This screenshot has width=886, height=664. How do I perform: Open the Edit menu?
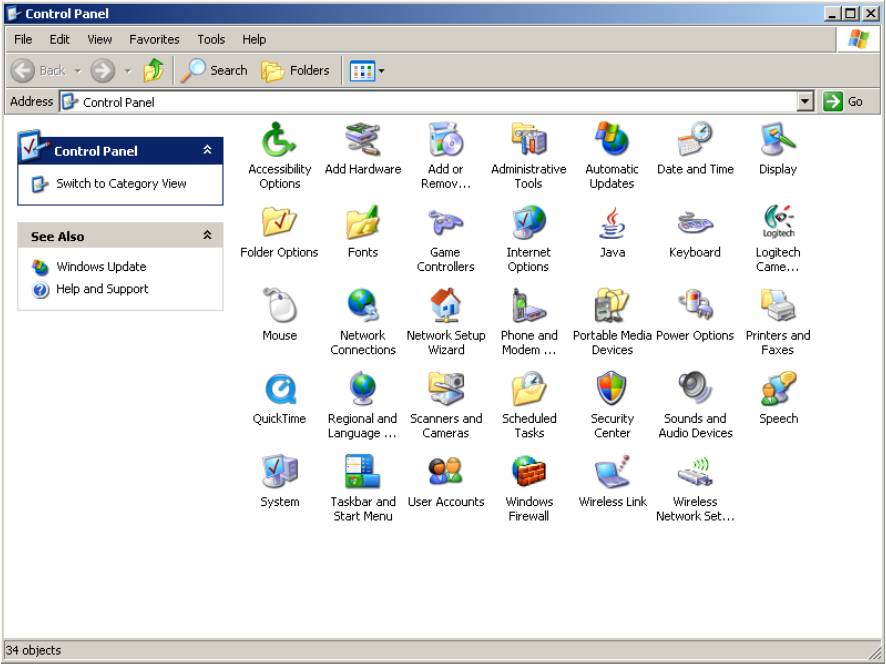click(x=59, y=40)
